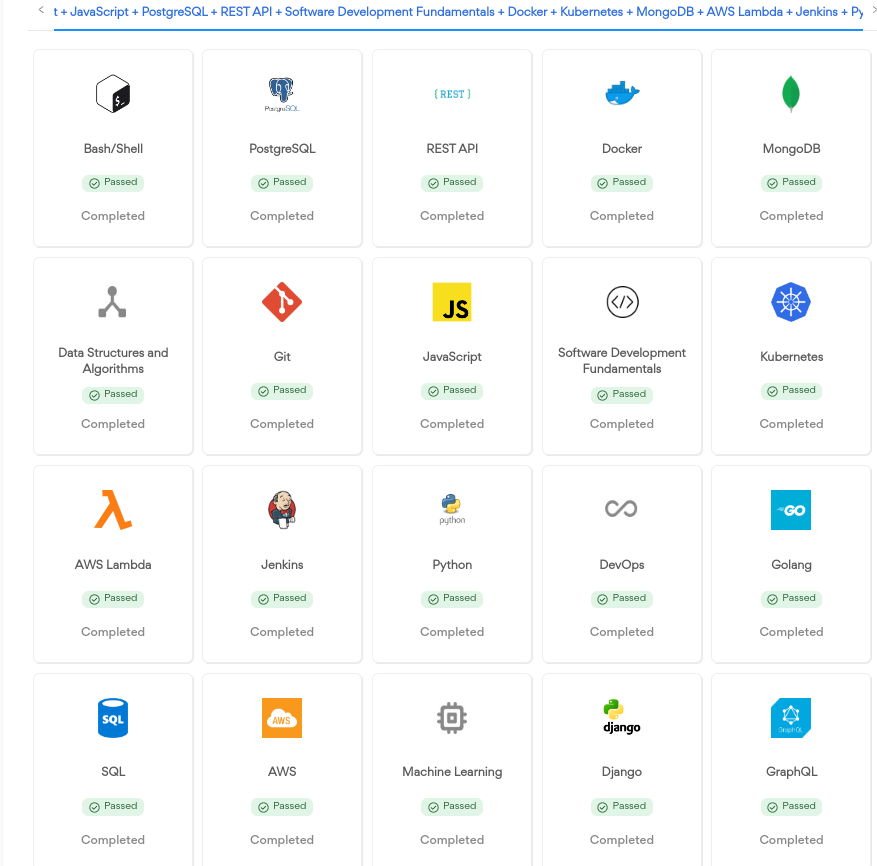The width and height of the screenshot is (877, 866).
Task: Click the Passed badge on REST API card
Action: pyautogui.click(x=452, y=182)
